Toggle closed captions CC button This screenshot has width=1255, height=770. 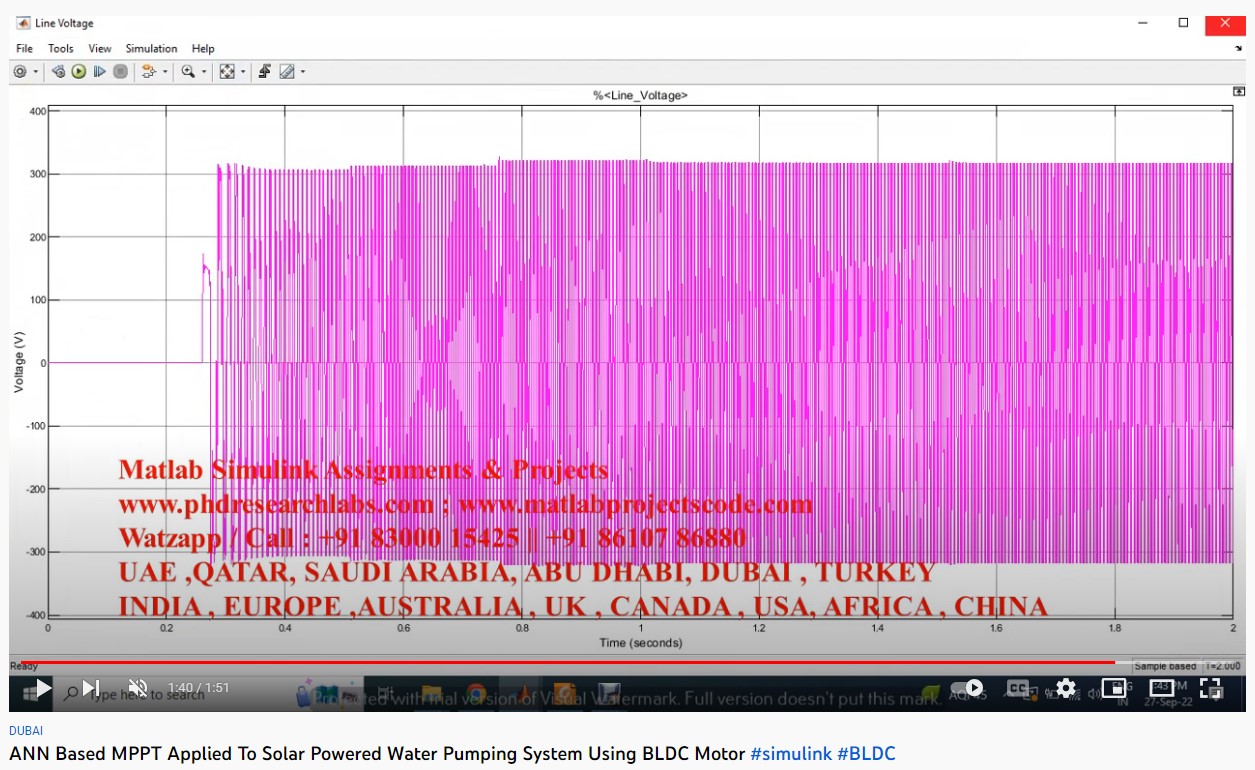(x=1018, y=688)
